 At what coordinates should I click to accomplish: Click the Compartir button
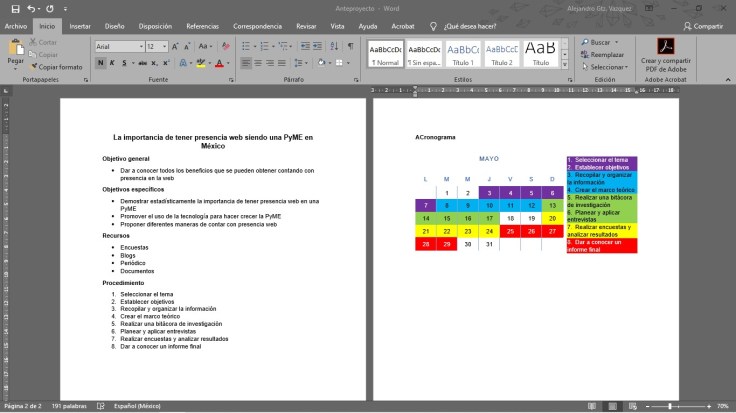click(x=703, y=26)
